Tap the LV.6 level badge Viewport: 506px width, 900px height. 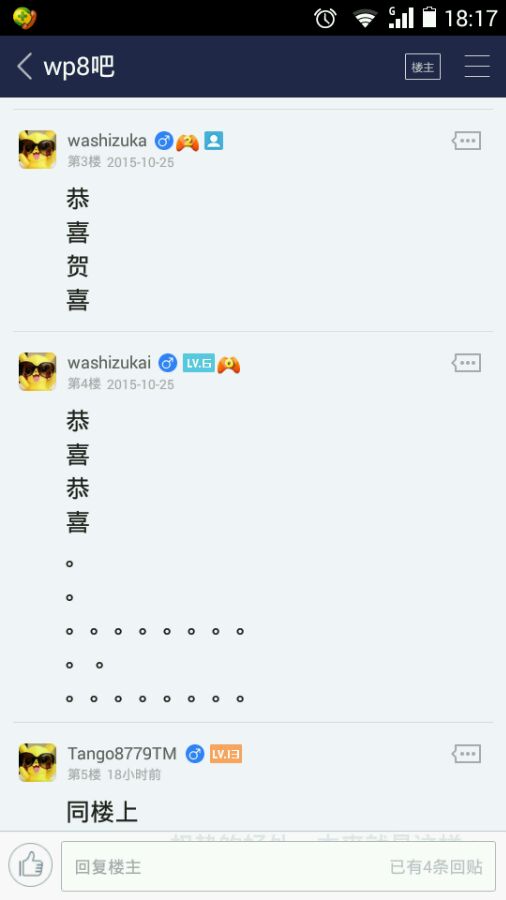(198, 363)
